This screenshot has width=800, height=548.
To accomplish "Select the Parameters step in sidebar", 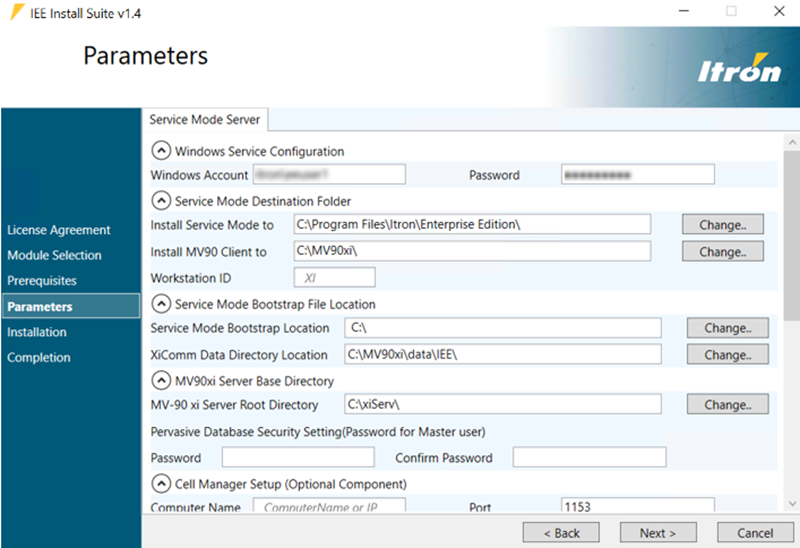I will click(71, 306).
